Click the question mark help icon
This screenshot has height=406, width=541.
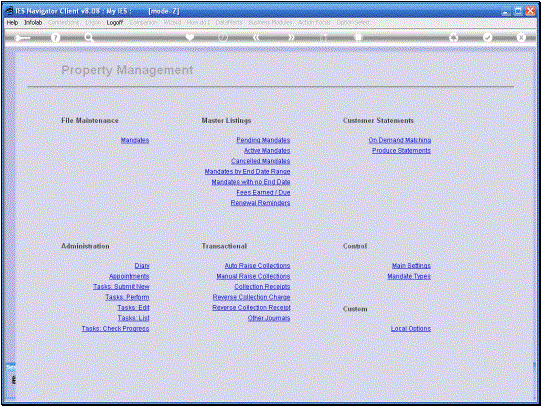point(55,38)
